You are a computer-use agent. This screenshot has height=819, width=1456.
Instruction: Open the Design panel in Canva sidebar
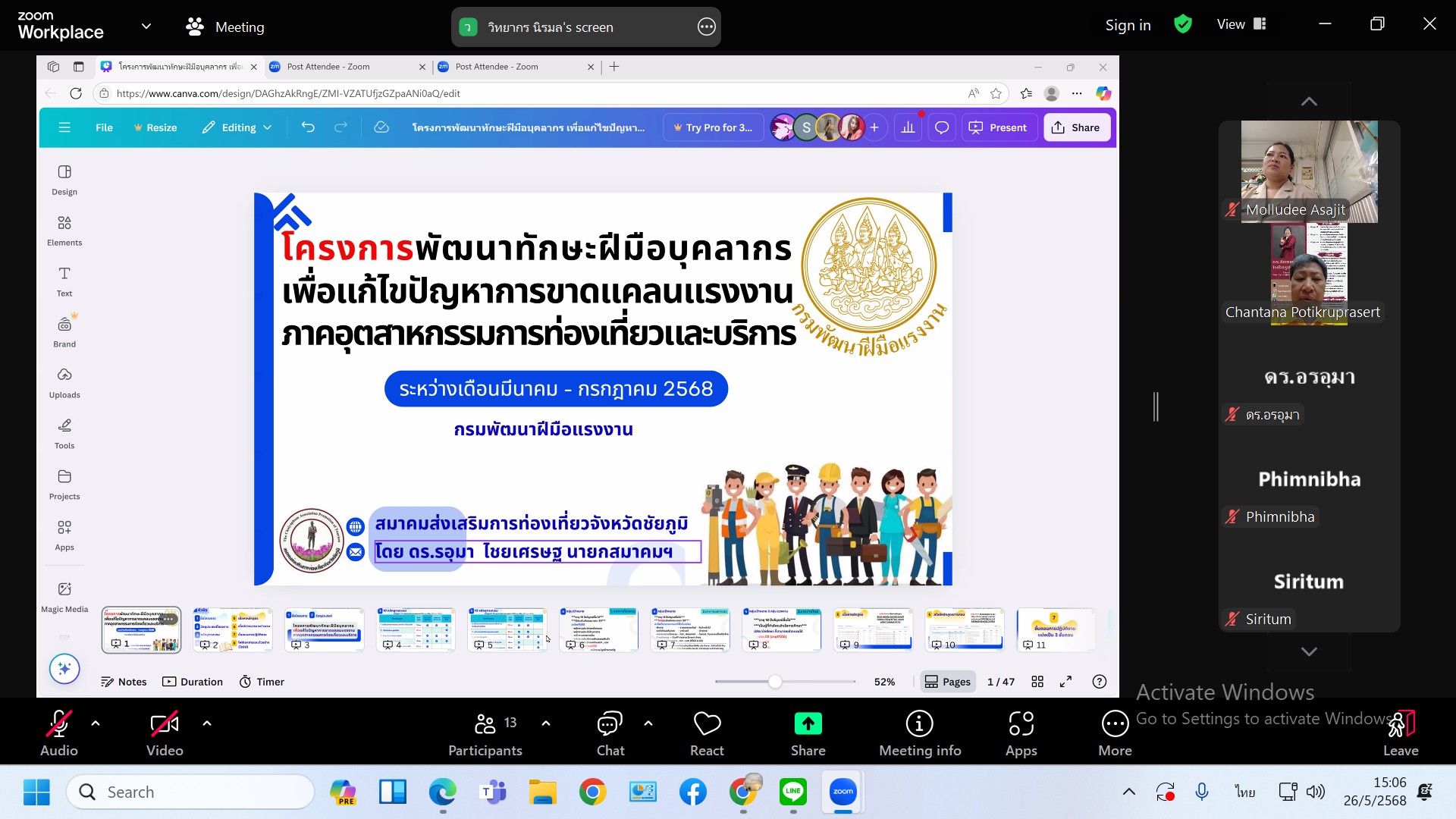point(64,180)
